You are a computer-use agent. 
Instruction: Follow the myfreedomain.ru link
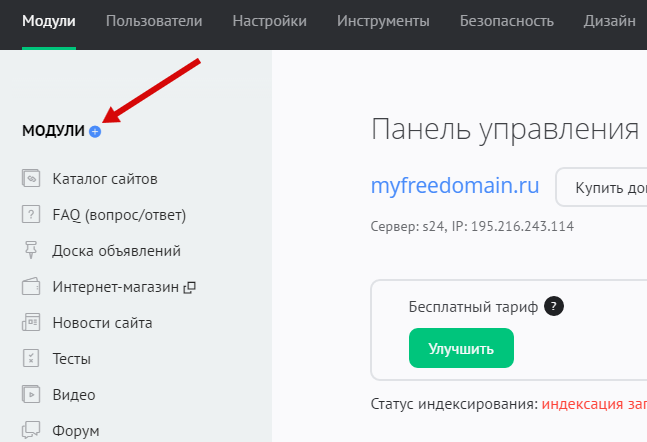455,186
